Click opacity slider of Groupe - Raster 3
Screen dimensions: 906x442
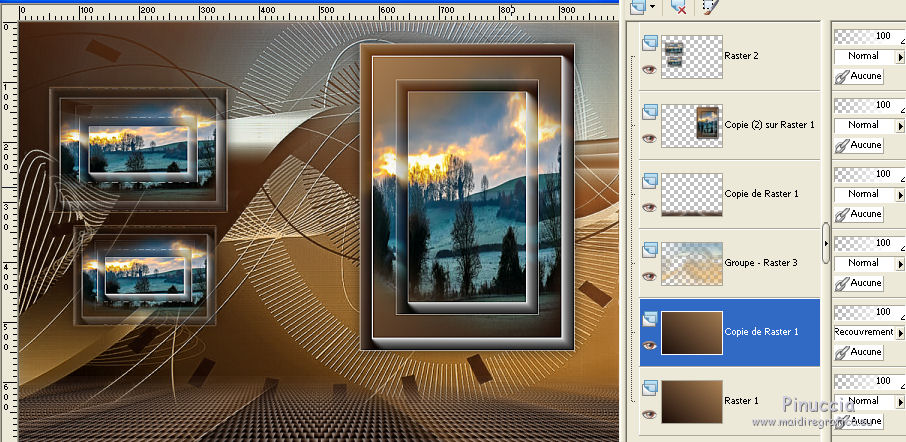click(870, 243)
